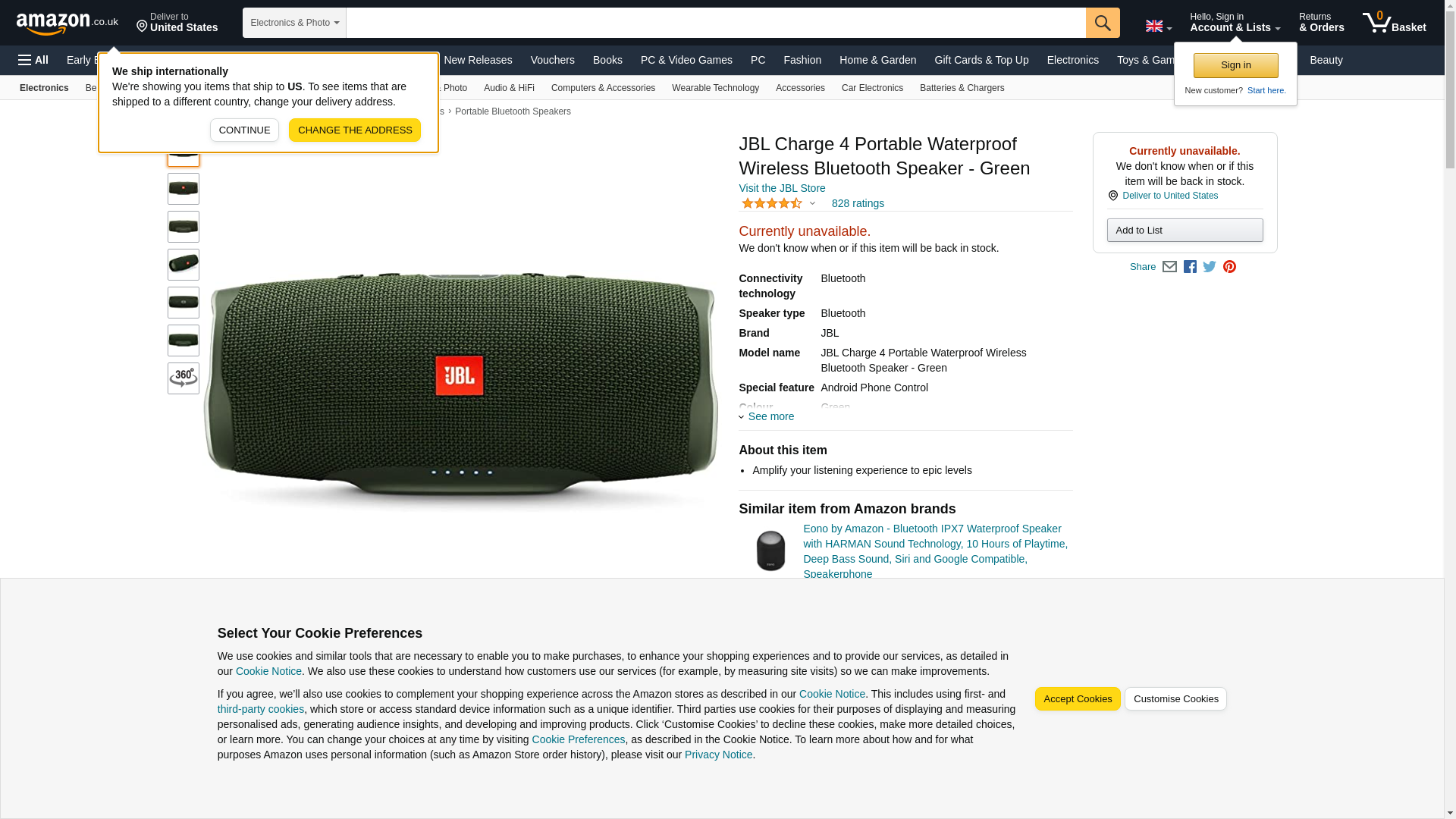The image size is (1456, 819).
Task: Accept Cookies in the banner
Action: pos(1078,699)
